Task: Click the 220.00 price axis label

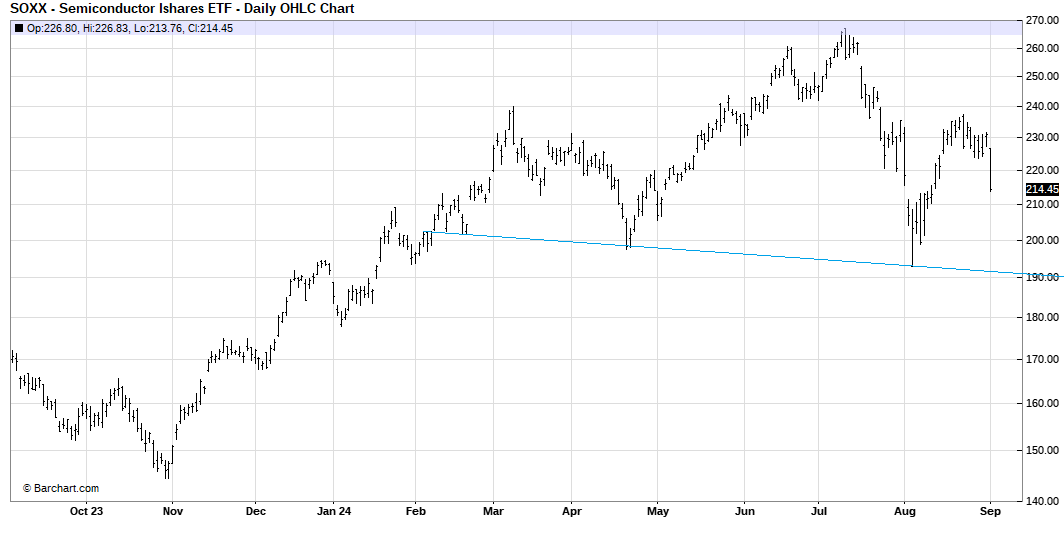Action: [1042, 170]
